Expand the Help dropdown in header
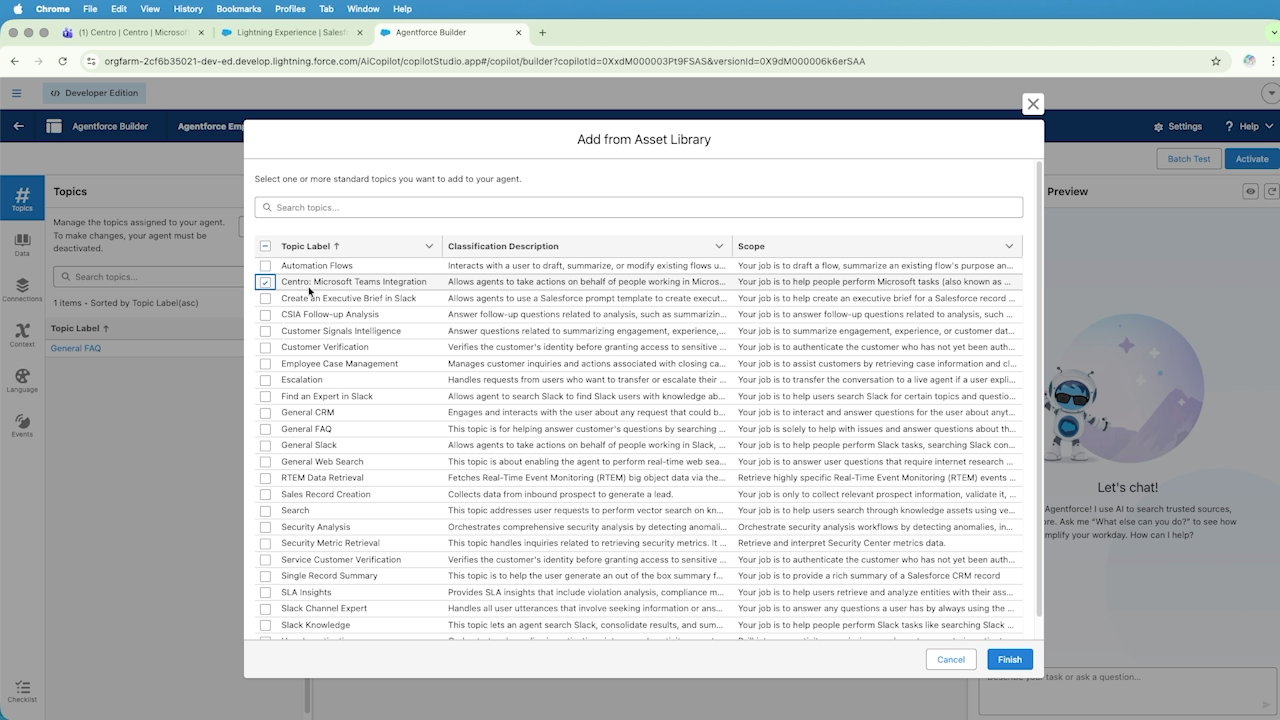This screenshot has width=1280, height=720. [1248, 127]
